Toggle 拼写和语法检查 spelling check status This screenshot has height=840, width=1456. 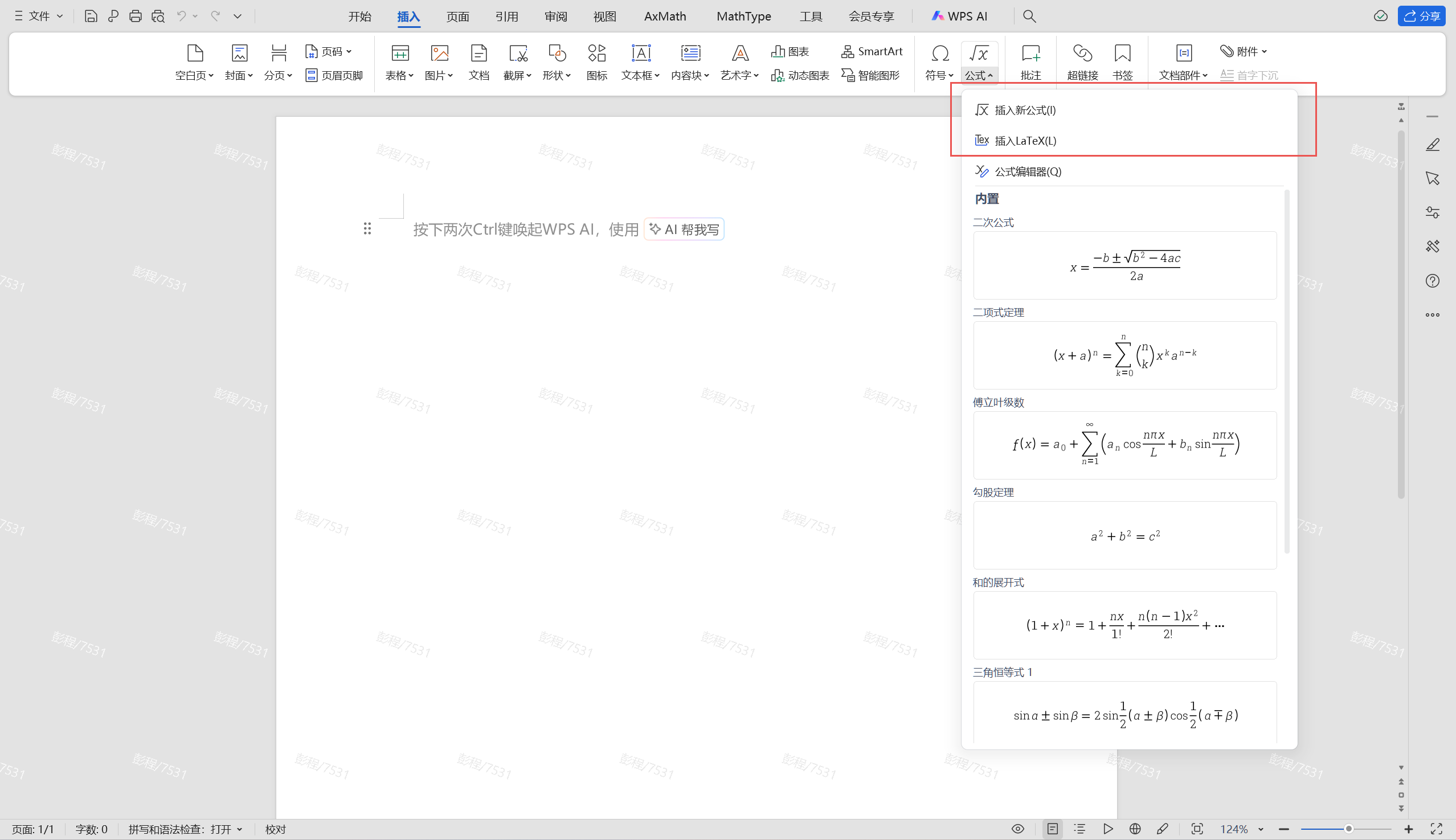pyautogui.click(x=185, y=829)
